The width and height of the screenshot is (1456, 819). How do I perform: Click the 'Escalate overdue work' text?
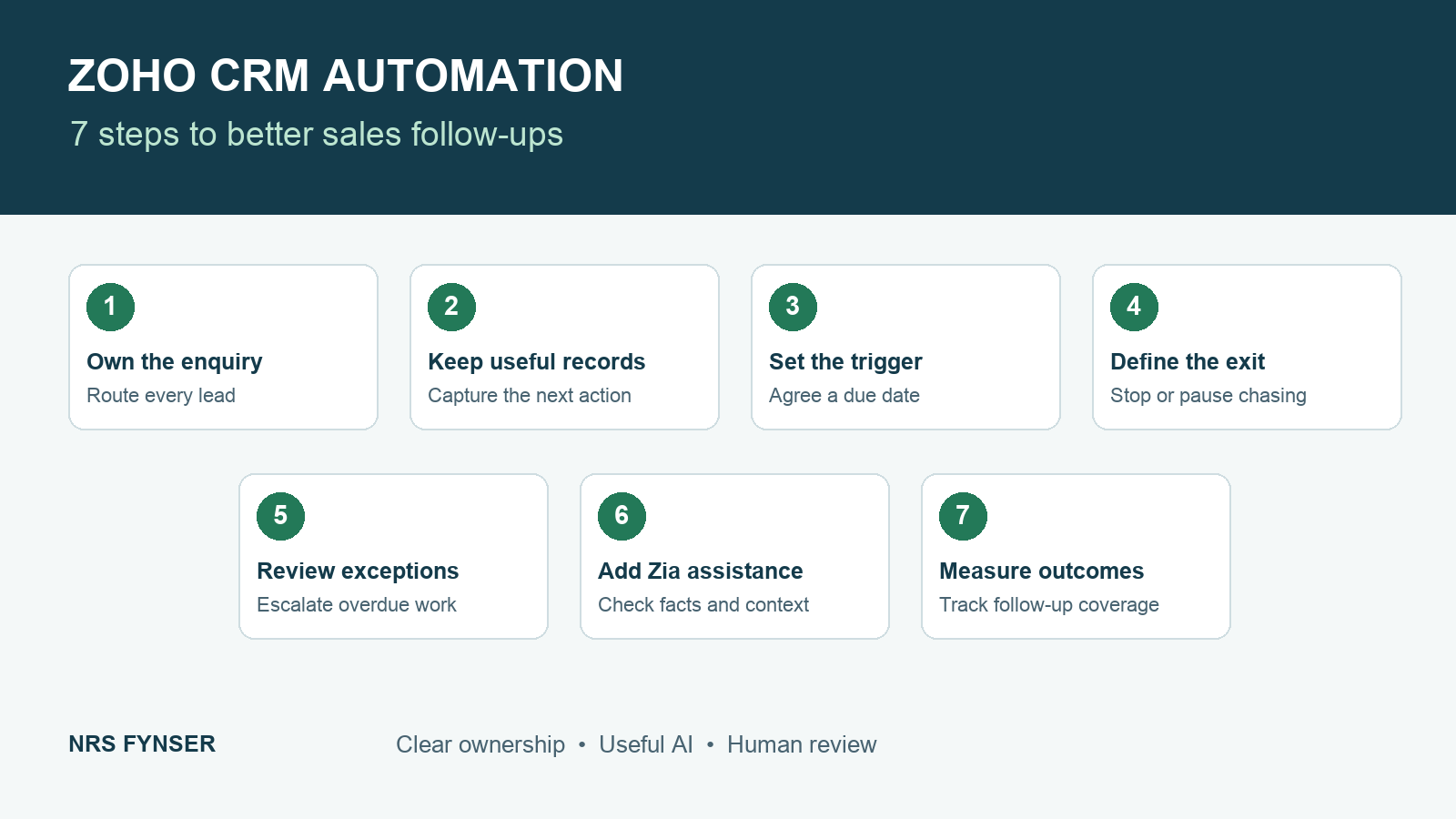[357, 605]
